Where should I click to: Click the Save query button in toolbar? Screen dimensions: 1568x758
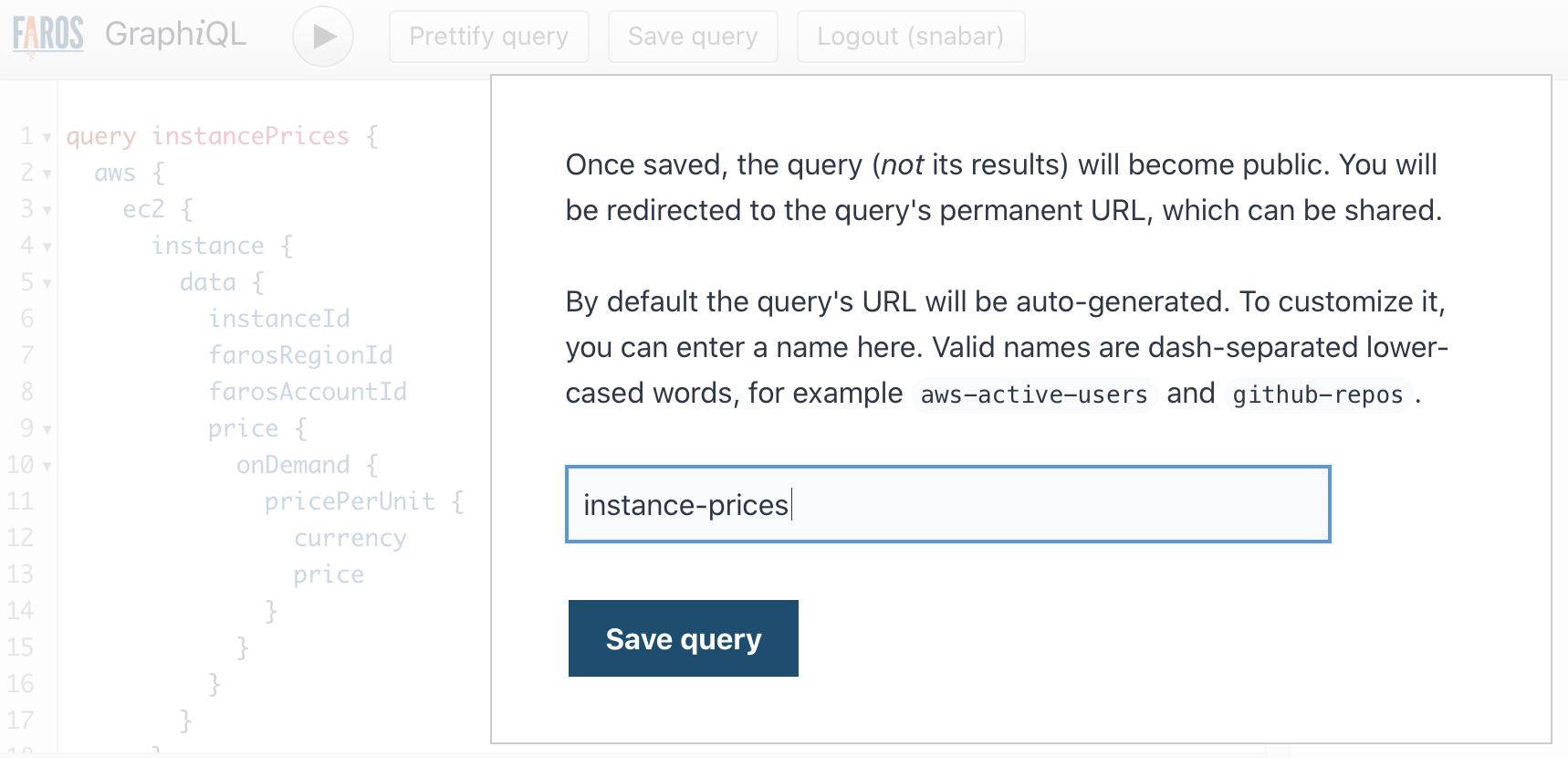tap(692, 37)
